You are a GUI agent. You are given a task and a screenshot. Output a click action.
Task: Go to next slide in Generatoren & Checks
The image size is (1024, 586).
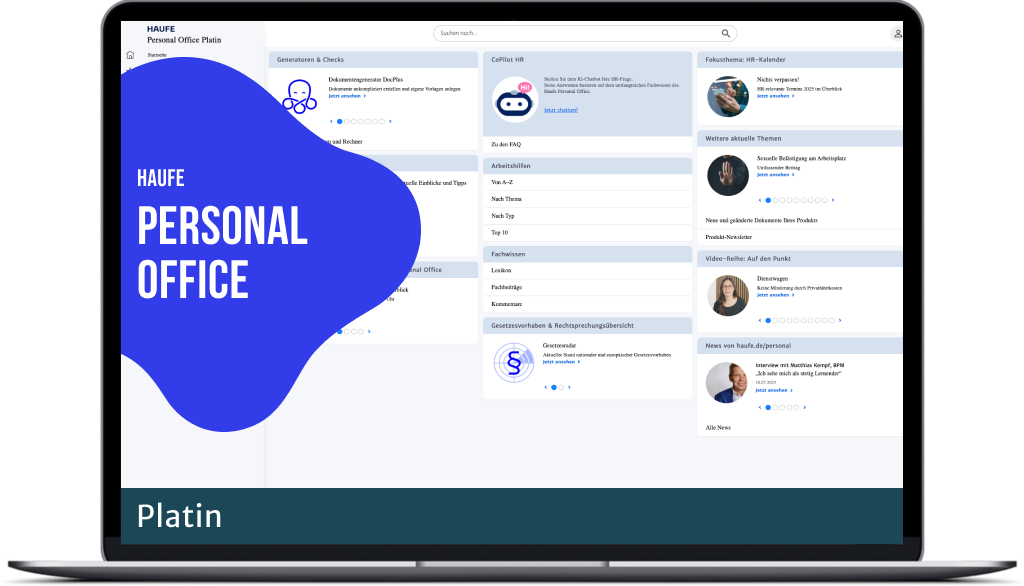pos(391,122)
